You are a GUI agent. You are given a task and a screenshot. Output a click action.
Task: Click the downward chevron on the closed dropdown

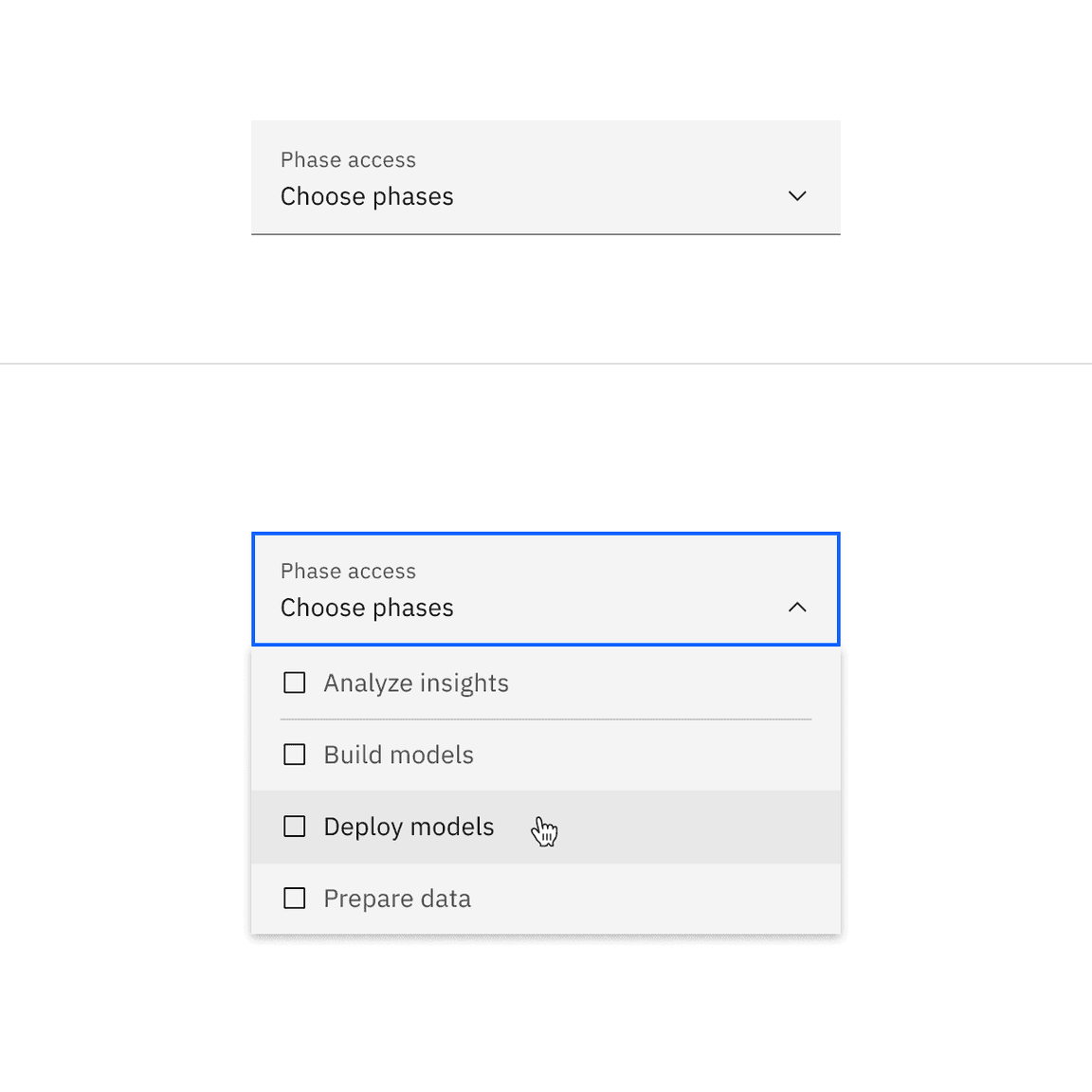pyautogui.click(x=797, y=196)
